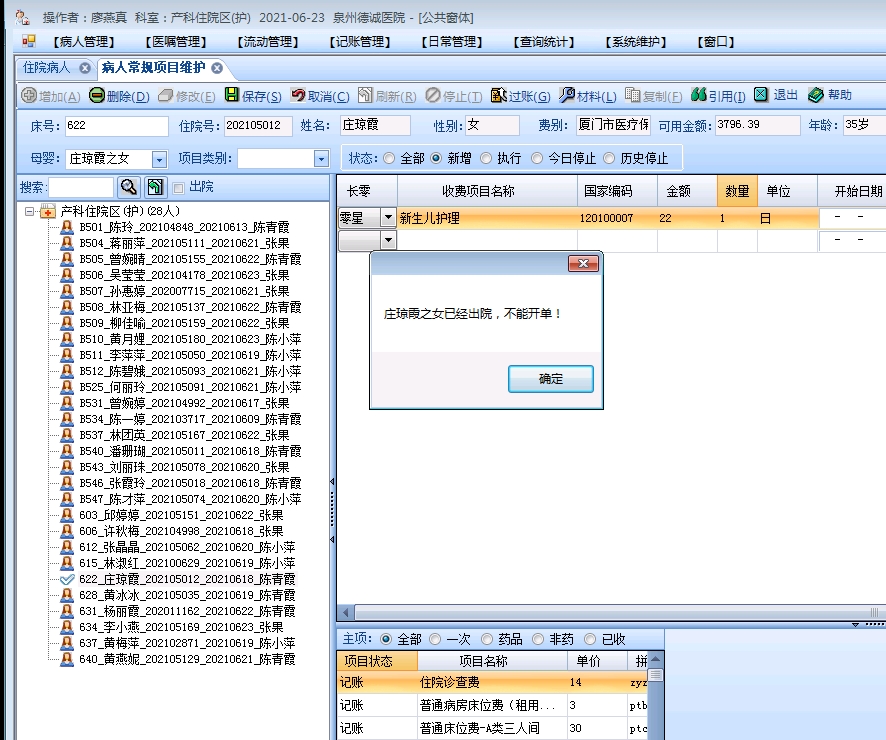This screenshot has height=740, width=886.
Task: Open the 医嘱管理 menu
Action: pos(176,42)
